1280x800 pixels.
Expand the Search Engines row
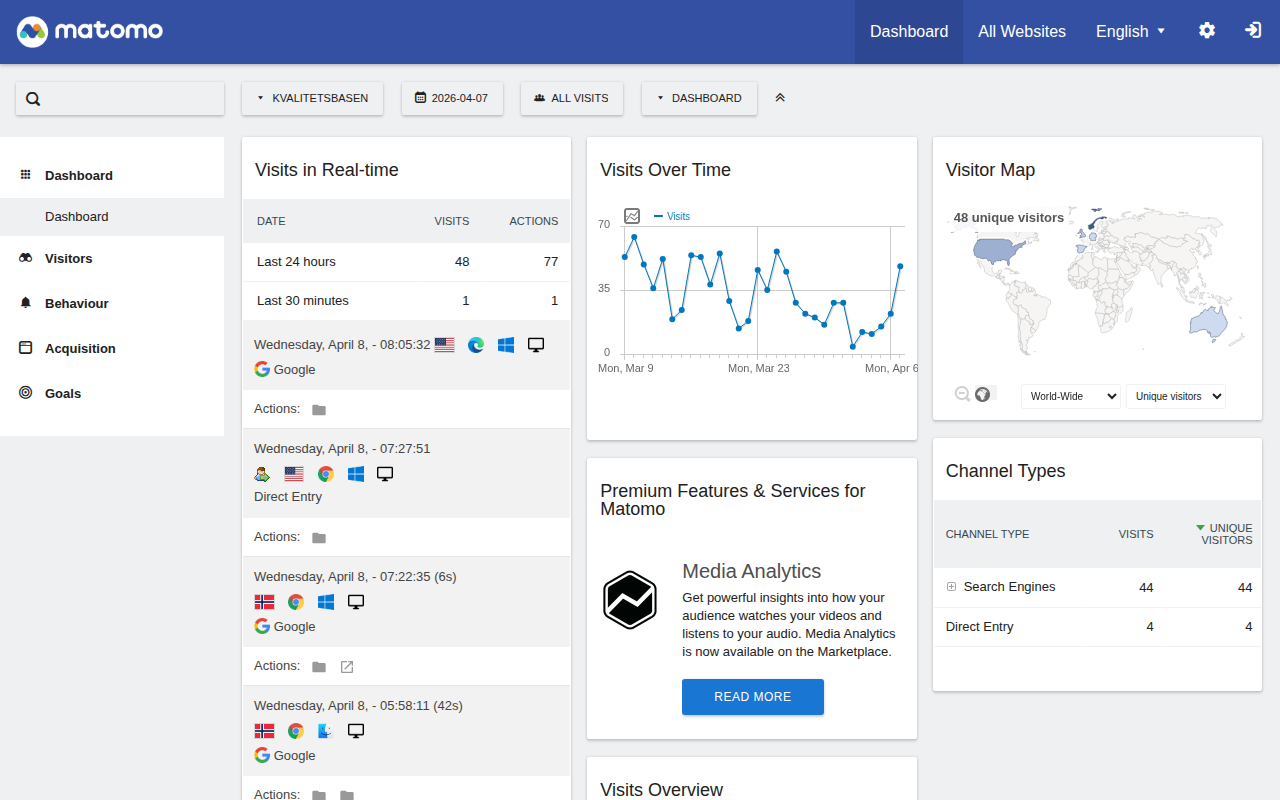[952, 587]
